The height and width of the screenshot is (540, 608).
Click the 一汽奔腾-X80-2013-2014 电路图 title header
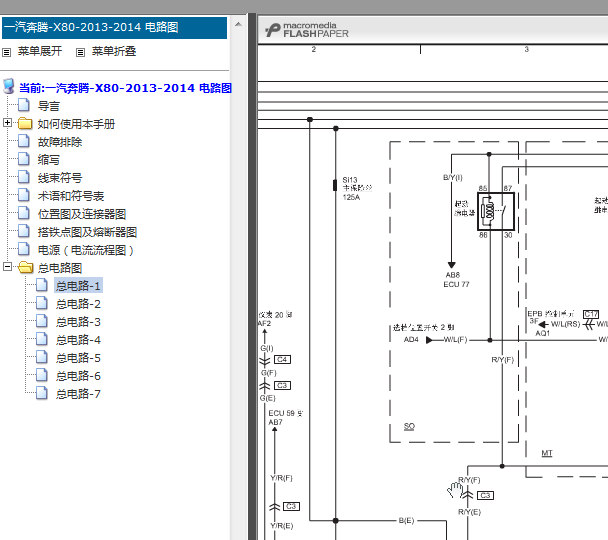point(114,27)
